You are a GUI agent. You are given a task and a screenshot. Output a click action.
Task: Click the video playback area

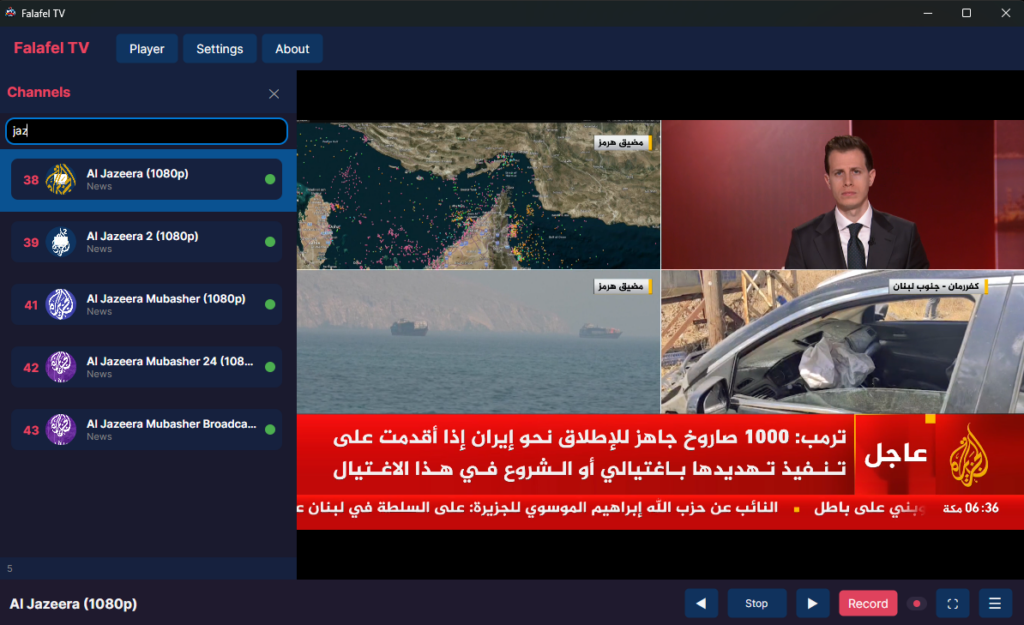[x=660, y=325]
